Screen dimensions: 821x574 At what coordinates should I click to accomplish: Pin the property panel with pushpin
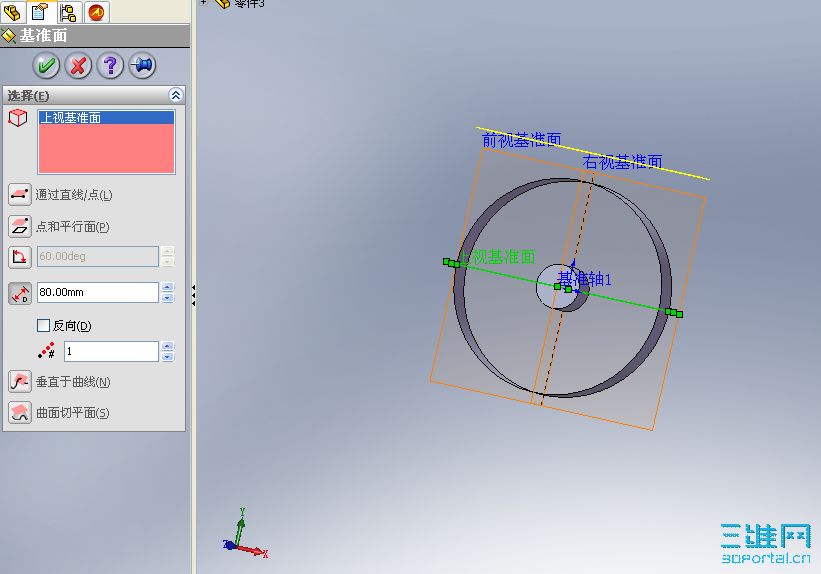point(142,65)
